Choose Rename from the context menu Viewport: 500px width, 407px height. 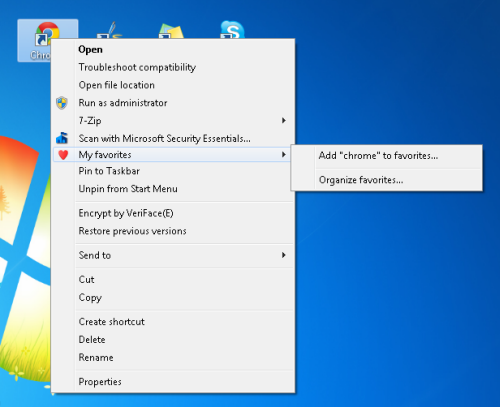pos(173,358)
